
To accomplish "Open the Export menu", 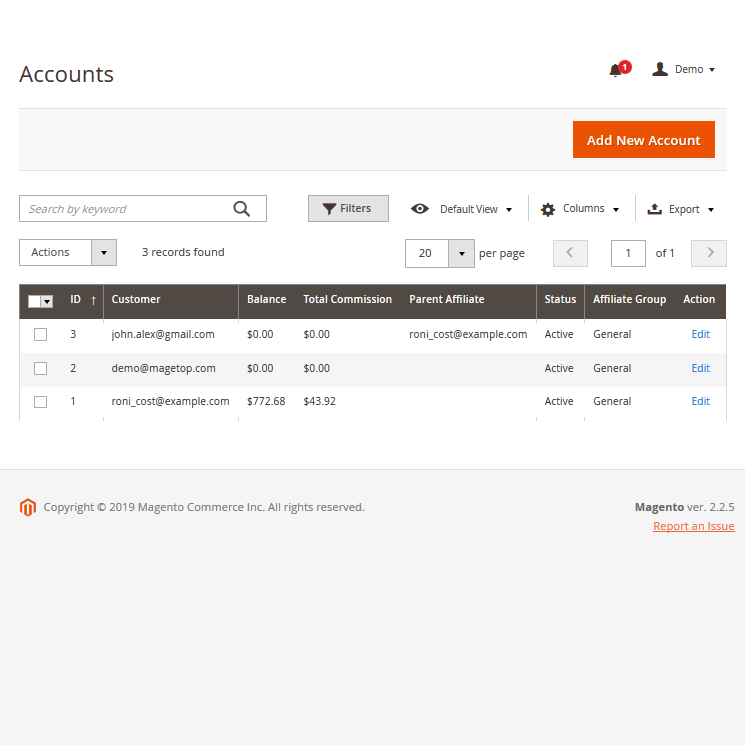I will [681, 209].
